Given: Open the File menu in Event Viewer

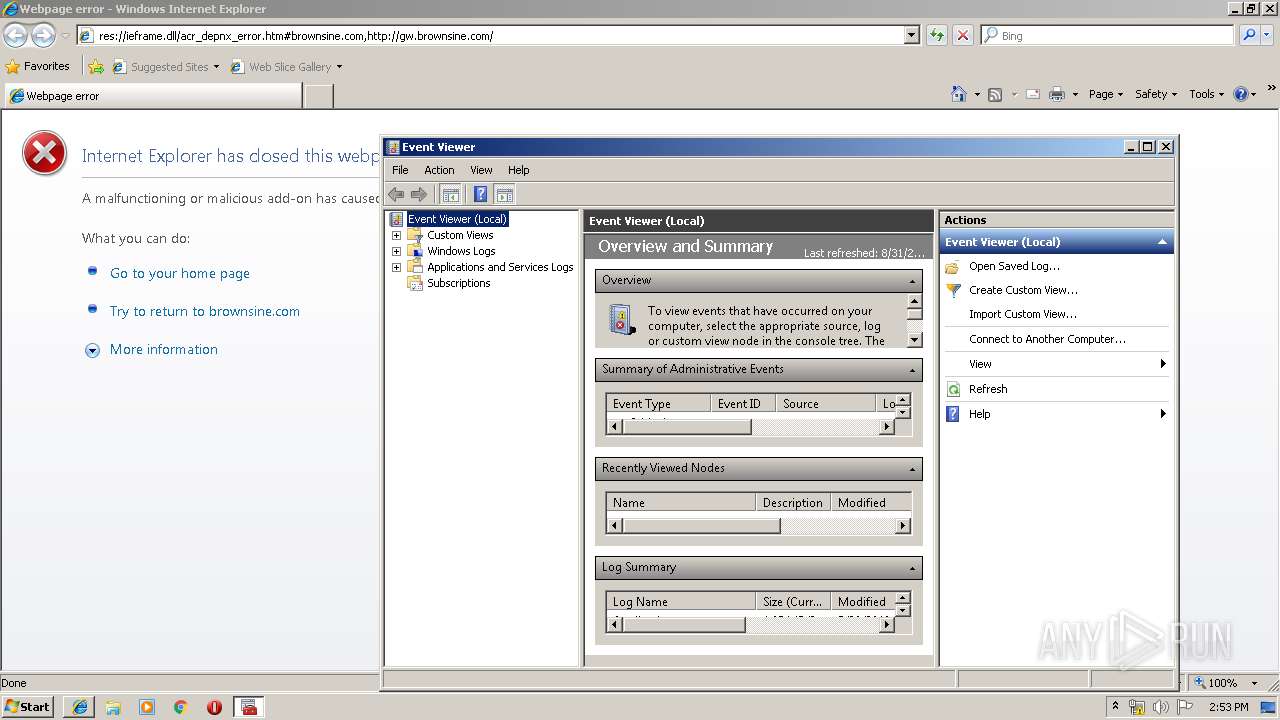Looking at the screenshot, I should 400,170.
